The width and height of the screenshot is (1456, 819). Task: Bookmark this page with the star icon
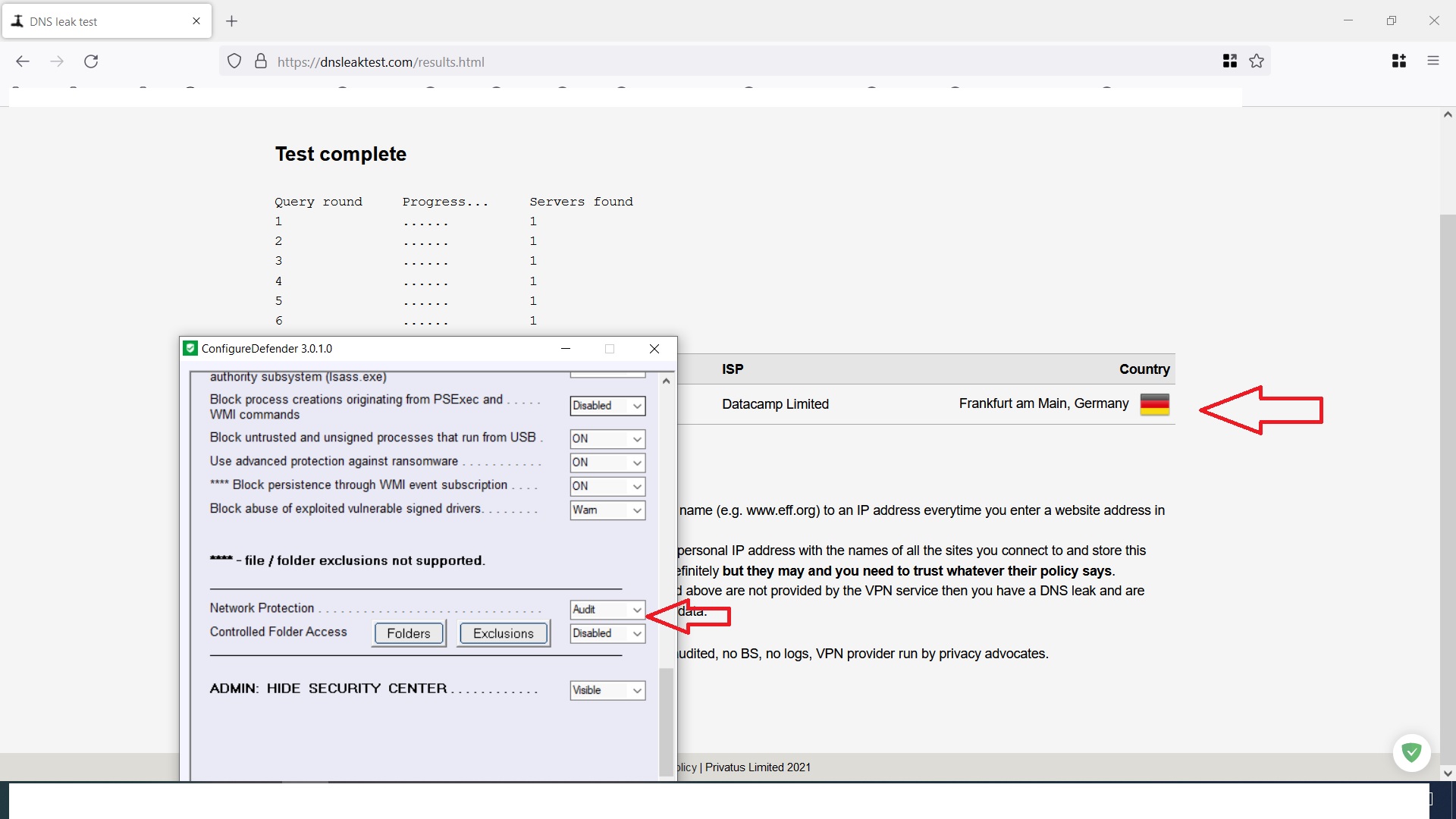pos(1257,61)
